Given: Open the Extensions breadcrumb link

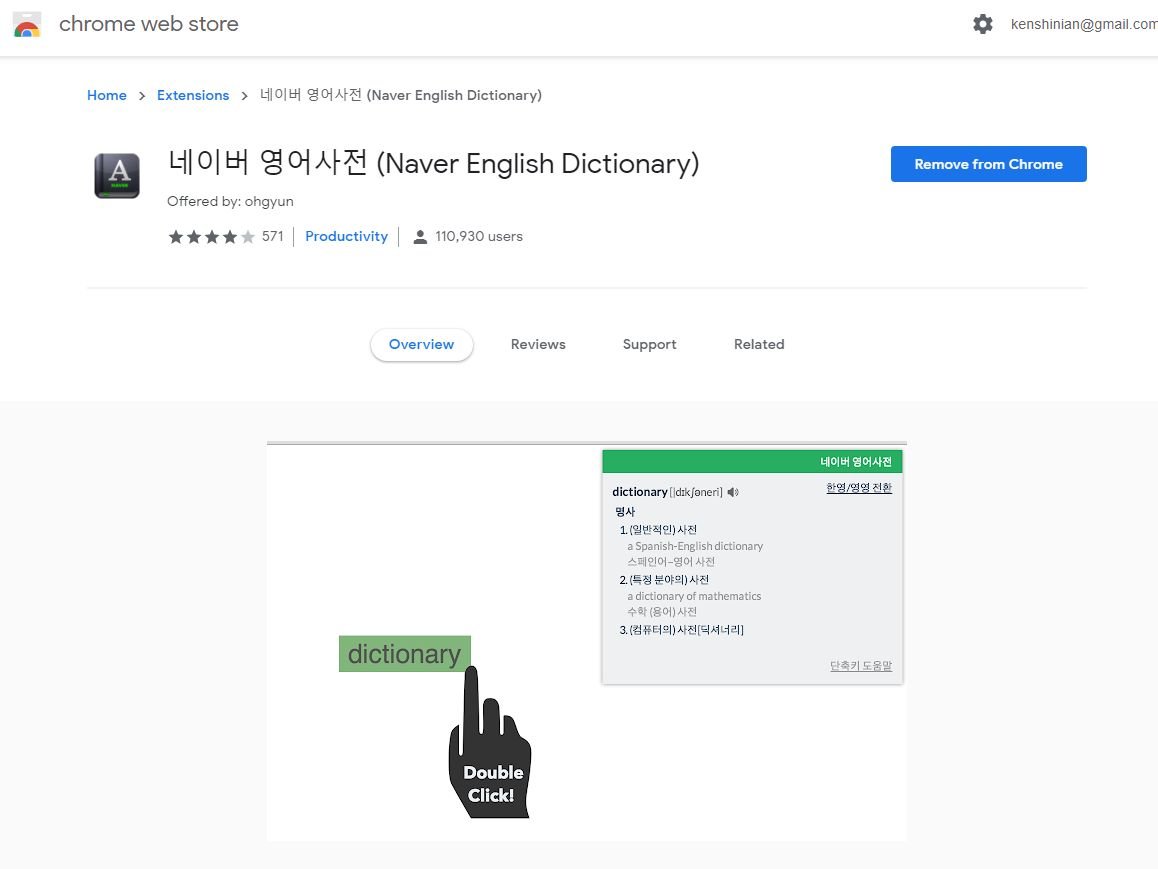Looking at the screenshot, I should (193, 95).
